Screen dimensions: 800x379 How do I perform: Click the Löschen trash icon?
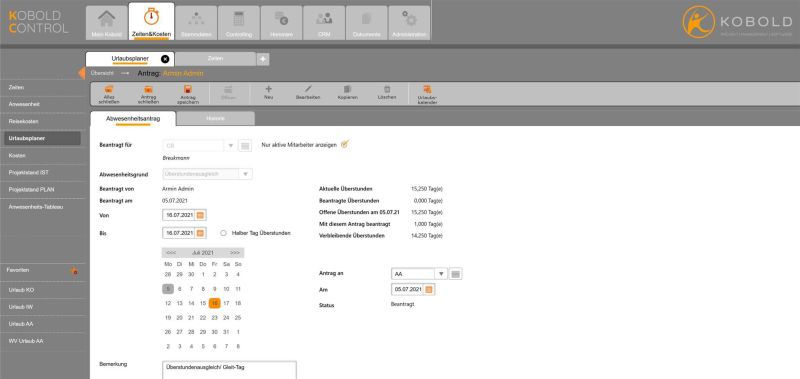click(x=387, y=89)
